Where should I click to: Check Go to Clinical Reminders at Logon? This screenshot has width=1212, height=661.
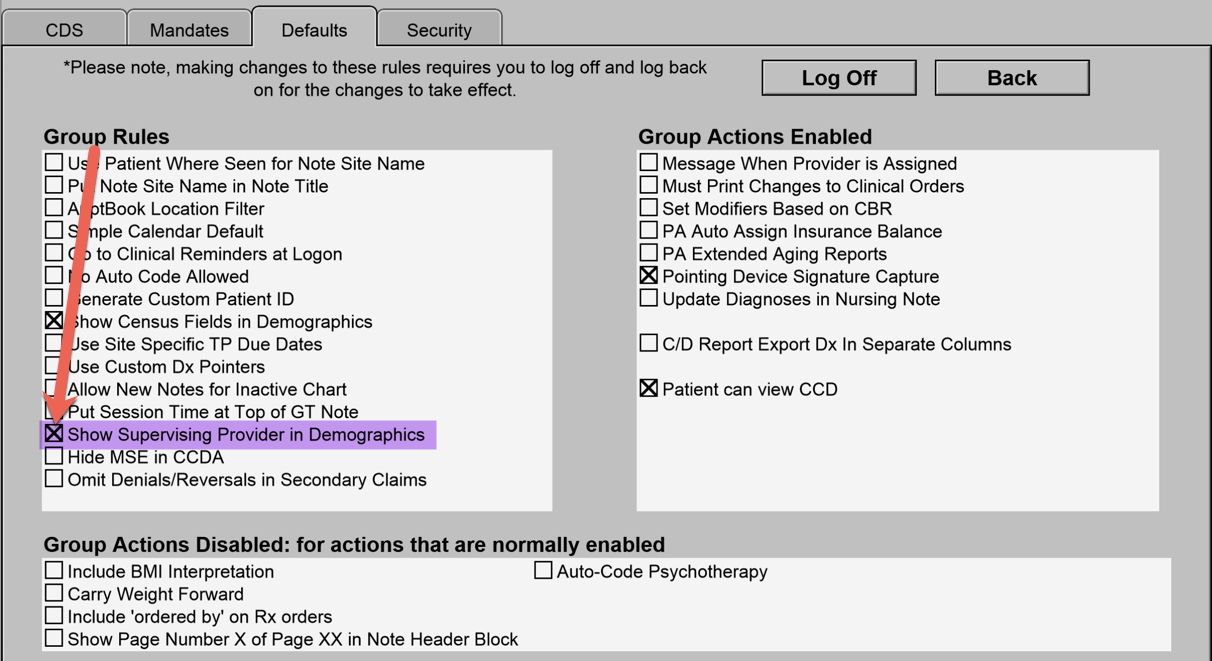[x=55, y=253]
